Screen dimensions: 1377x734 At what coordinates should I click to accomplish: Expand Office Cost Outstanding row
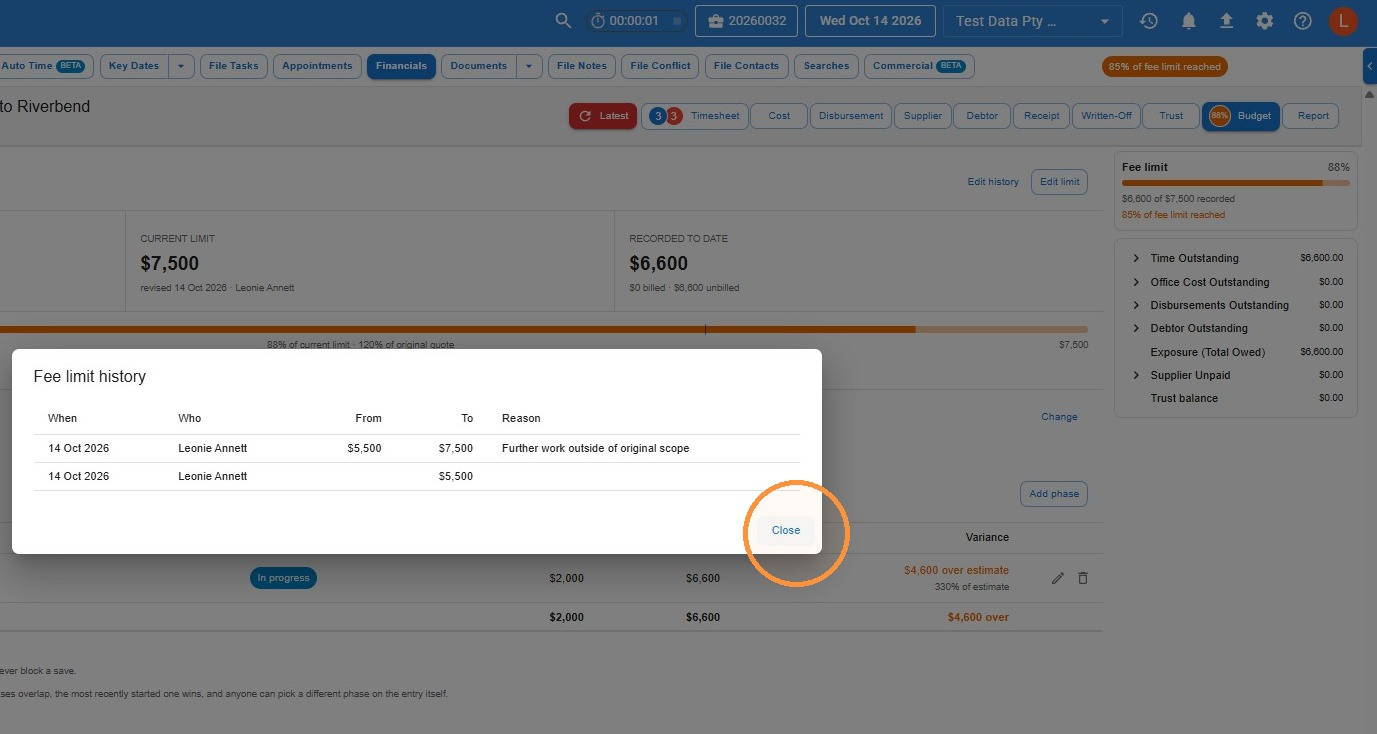[1136, 282]
